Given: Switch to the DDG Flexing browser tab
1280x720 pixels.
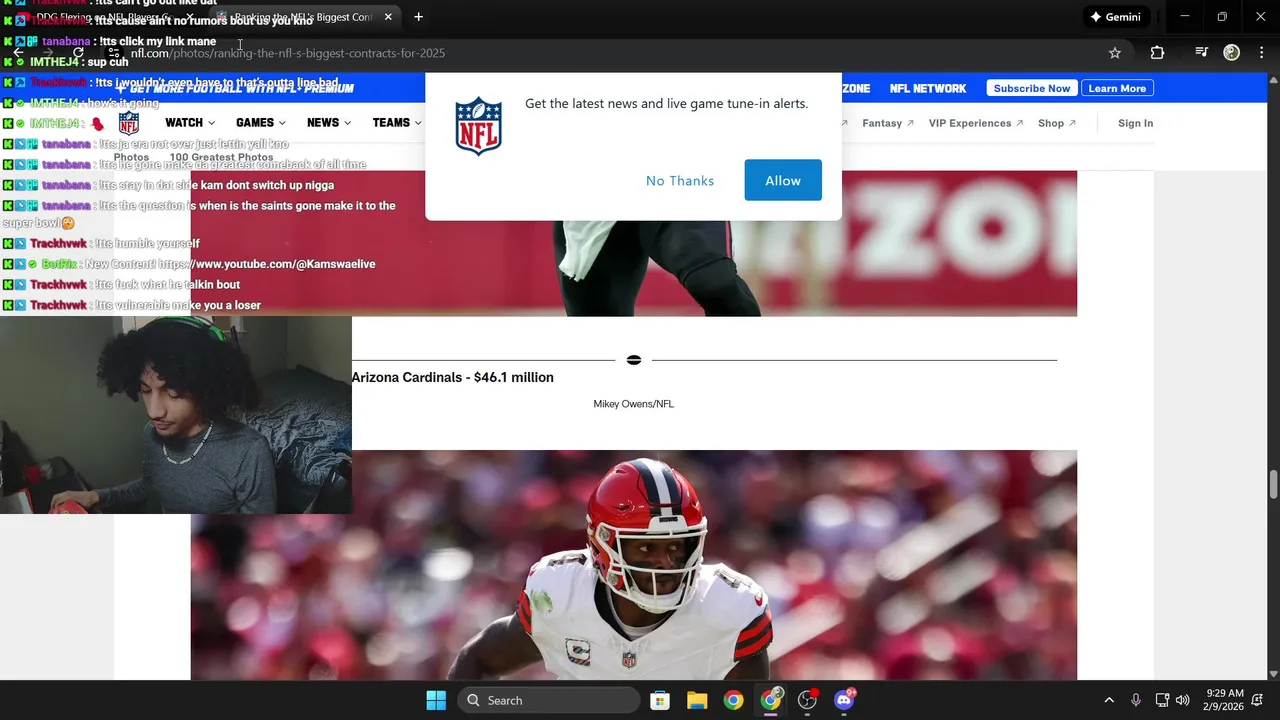Looking at the screenshot, I should click(105, 17).
